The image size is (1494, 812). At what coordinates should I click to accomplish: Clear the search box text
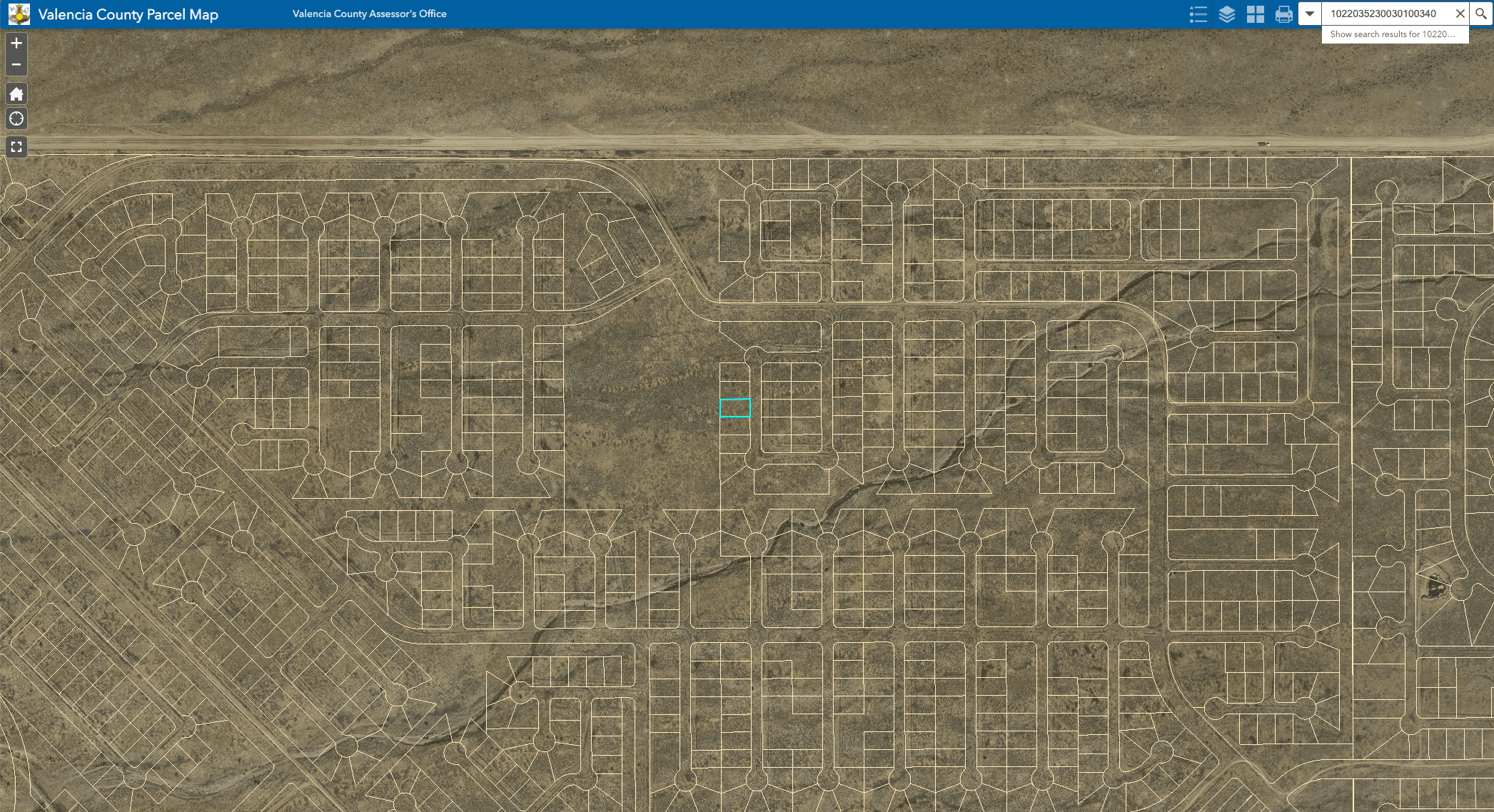click(x=1460, y=14)
